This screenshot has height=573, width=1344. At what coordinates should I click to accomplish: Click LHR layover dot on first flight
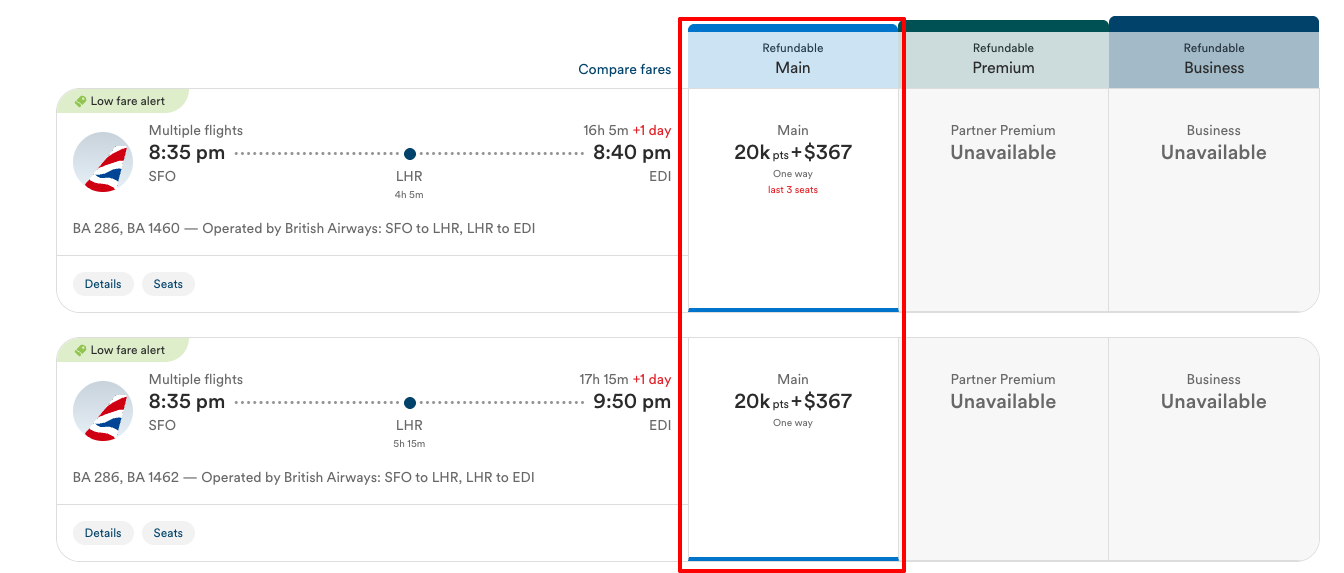409,154
